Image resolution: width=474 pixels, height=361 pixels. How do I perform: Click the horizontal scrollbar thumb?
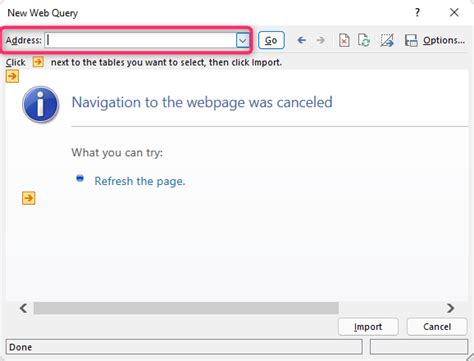[186, 308]
